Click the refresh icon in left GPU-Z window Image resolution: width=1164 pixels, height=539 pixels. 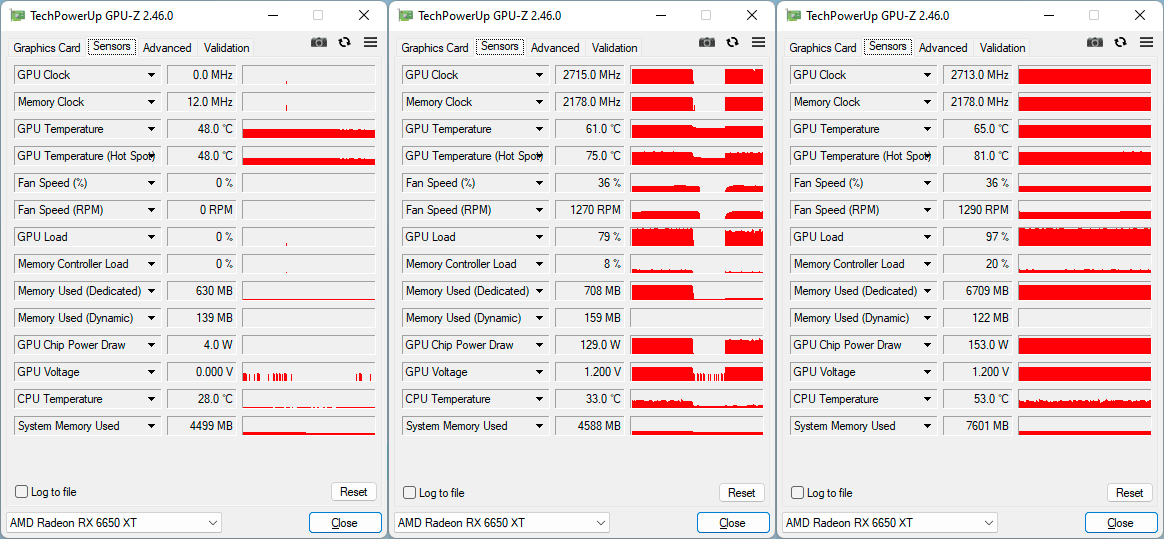click(345, 42)
